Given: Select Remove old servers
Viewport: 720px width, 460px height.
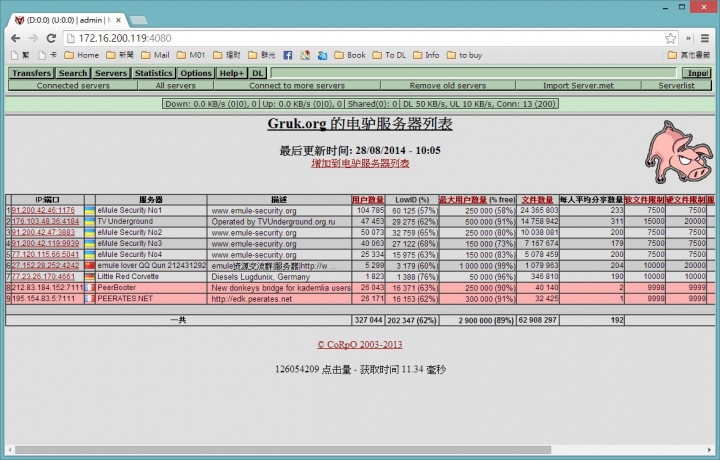Looking at the screenshot, I should (x=448, y=85).
